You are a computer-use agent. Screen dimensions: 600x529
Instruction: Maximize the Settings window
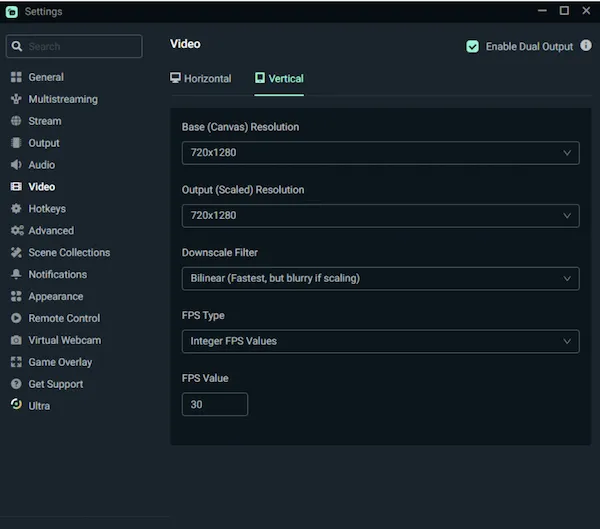pos(564,11)
